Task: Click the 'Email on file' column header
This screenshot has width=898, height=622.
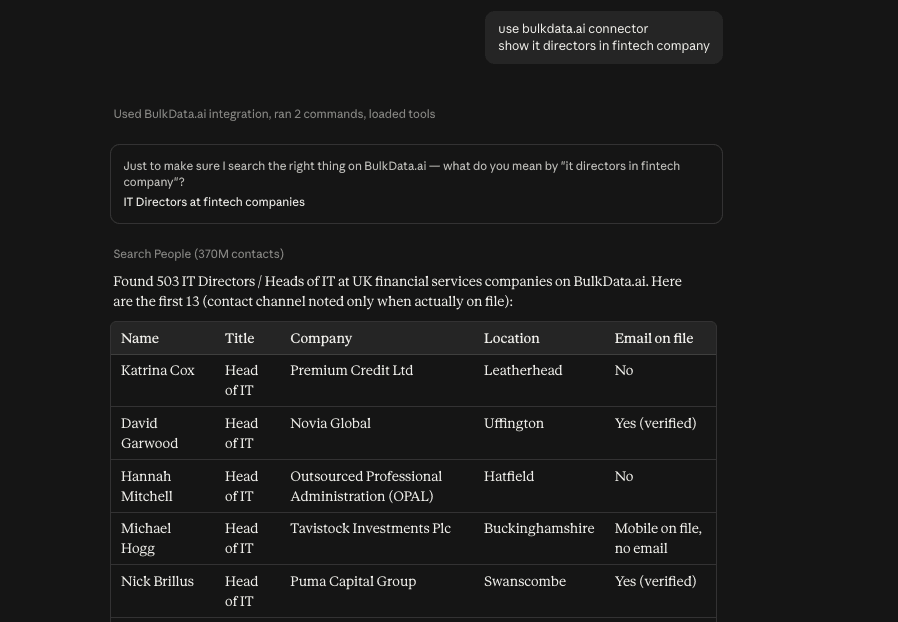Action: click(653, 338)
